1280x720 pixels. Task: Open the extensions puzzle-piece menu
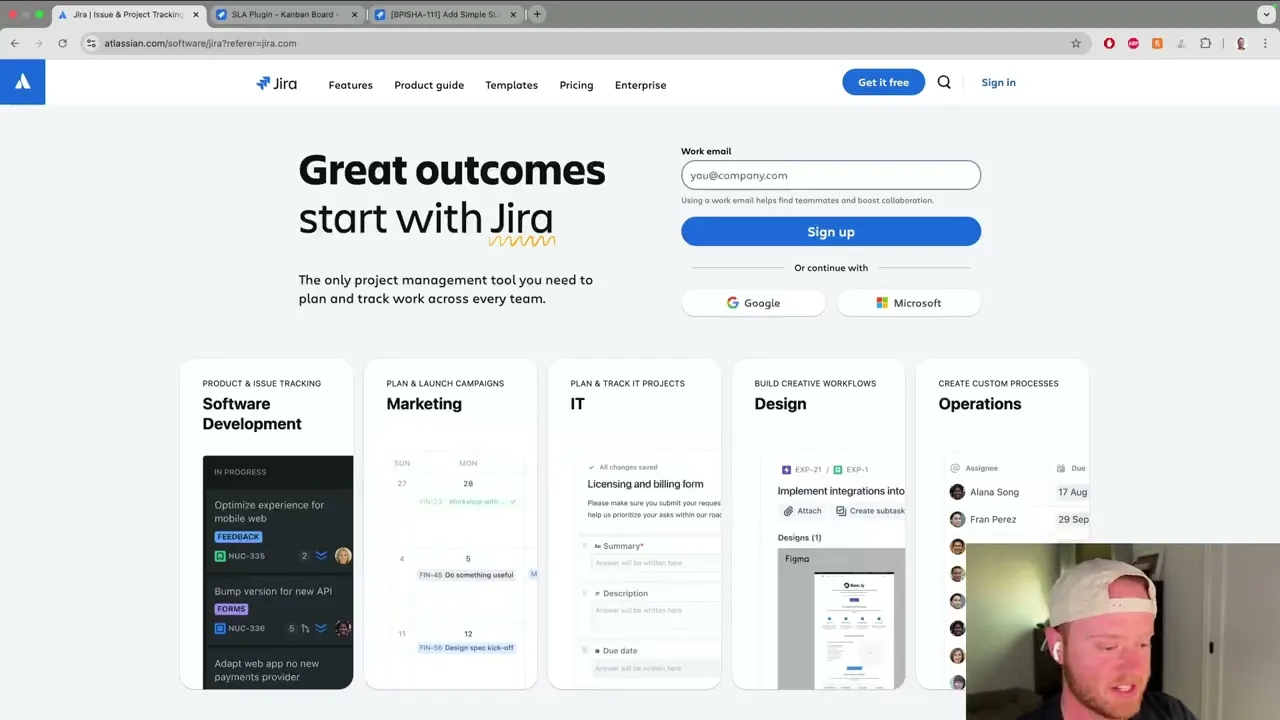(x=1205, y=43)
